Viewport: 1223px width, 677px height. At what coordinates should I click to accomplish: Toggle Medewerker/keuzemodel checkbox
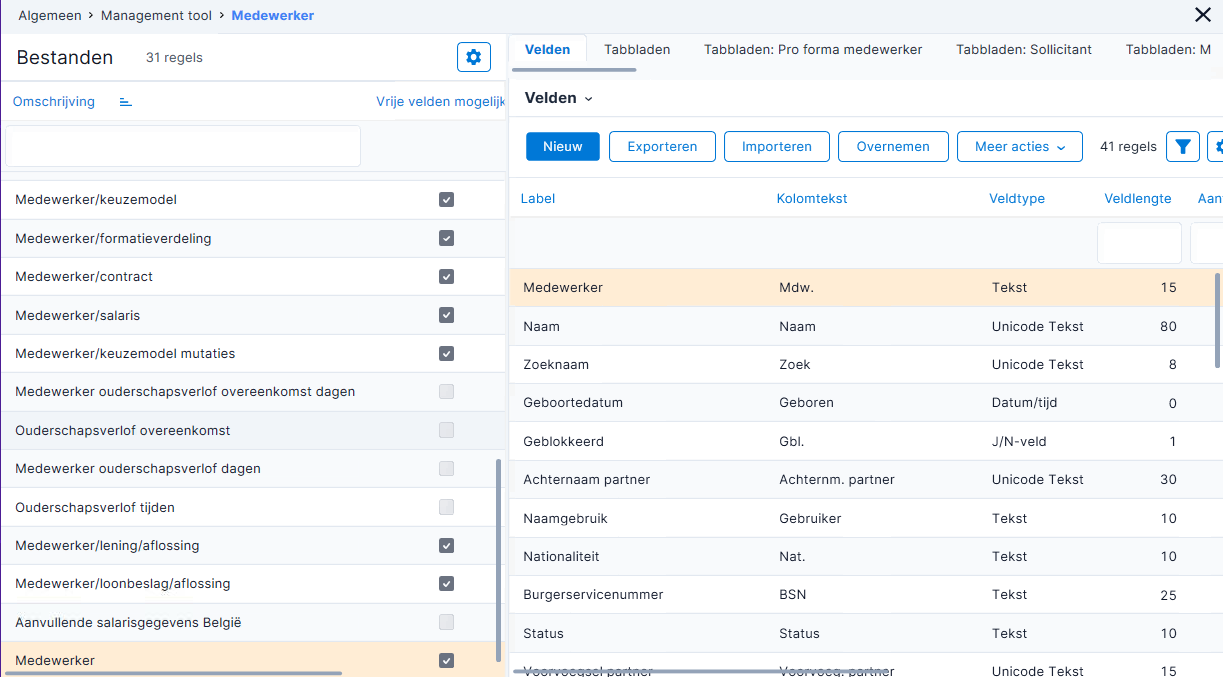pyautogui.click(x=446, y=200)
